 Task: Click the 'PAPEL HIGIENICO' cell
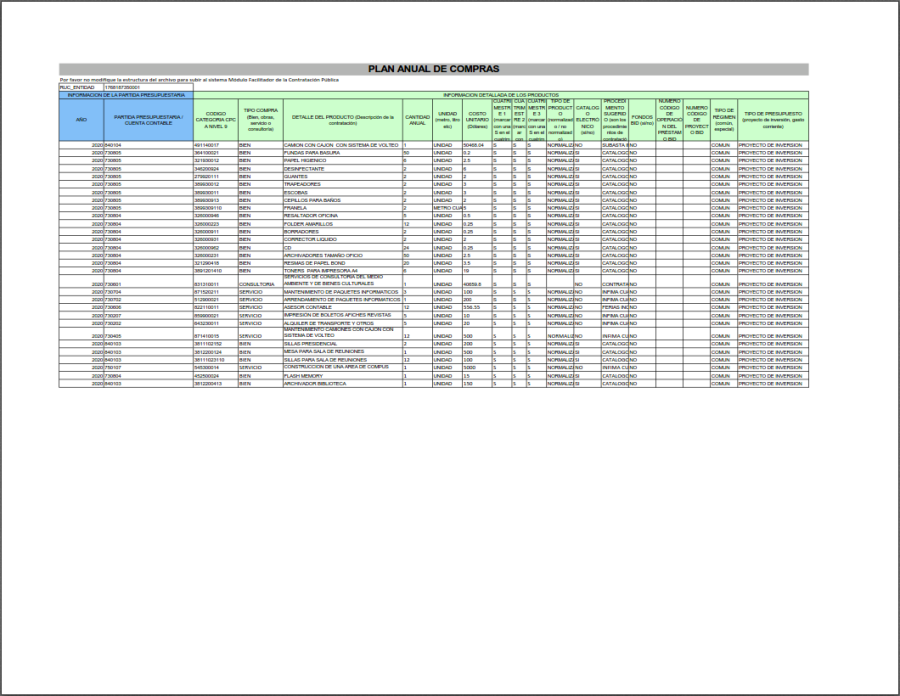[x=343, y=161]
